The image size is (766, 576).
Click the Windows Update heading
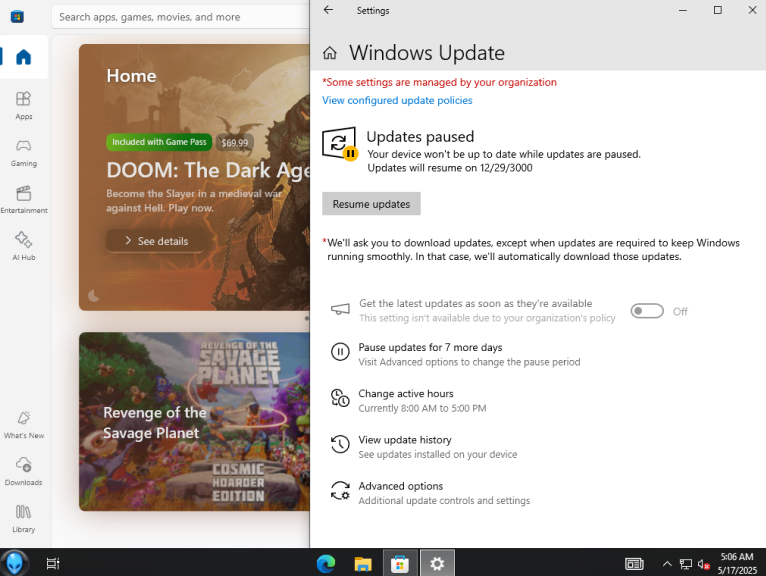point(426,53)
